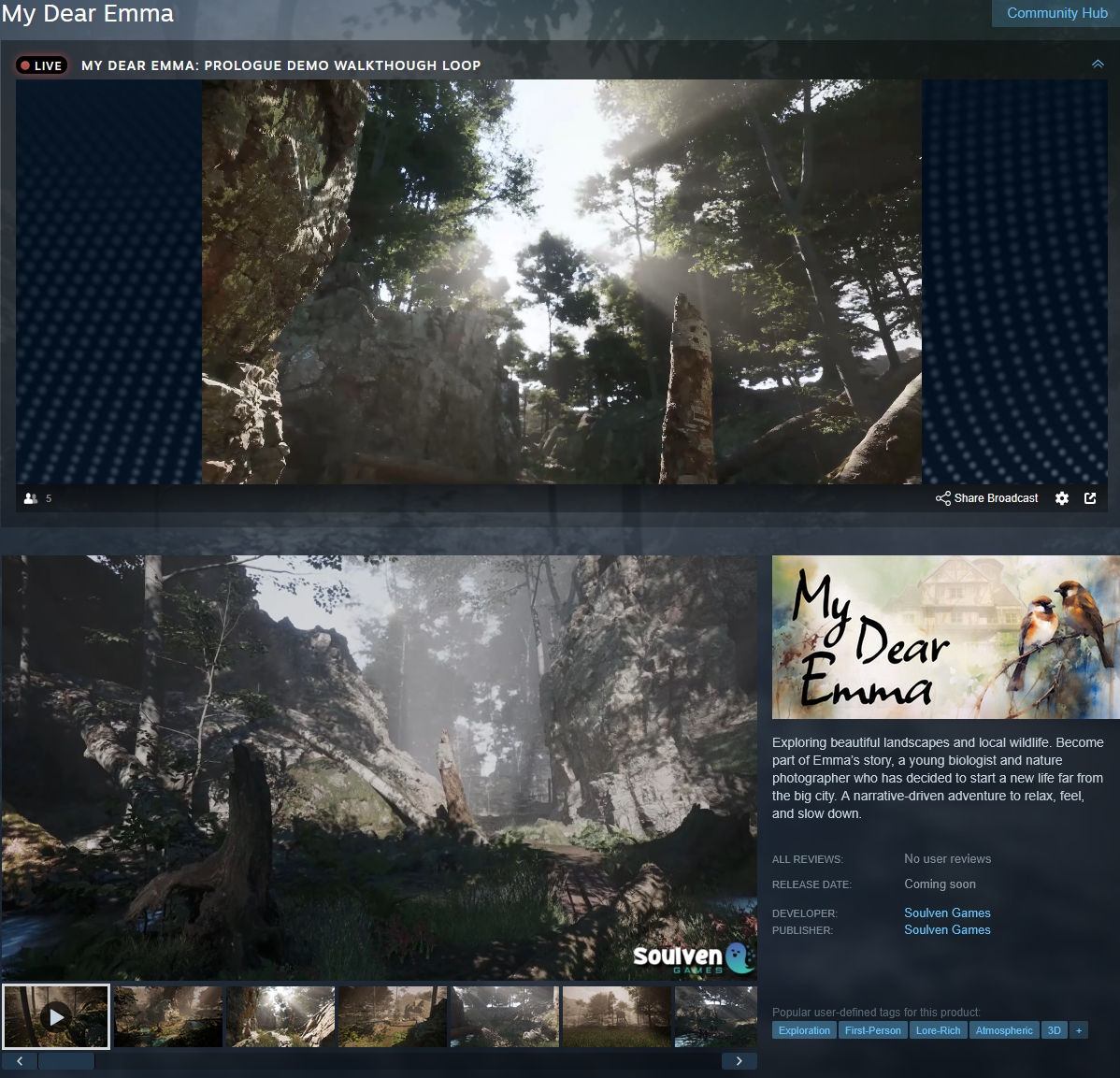
Task: Click the 3D tag
Action: tap(1054, 1030)
